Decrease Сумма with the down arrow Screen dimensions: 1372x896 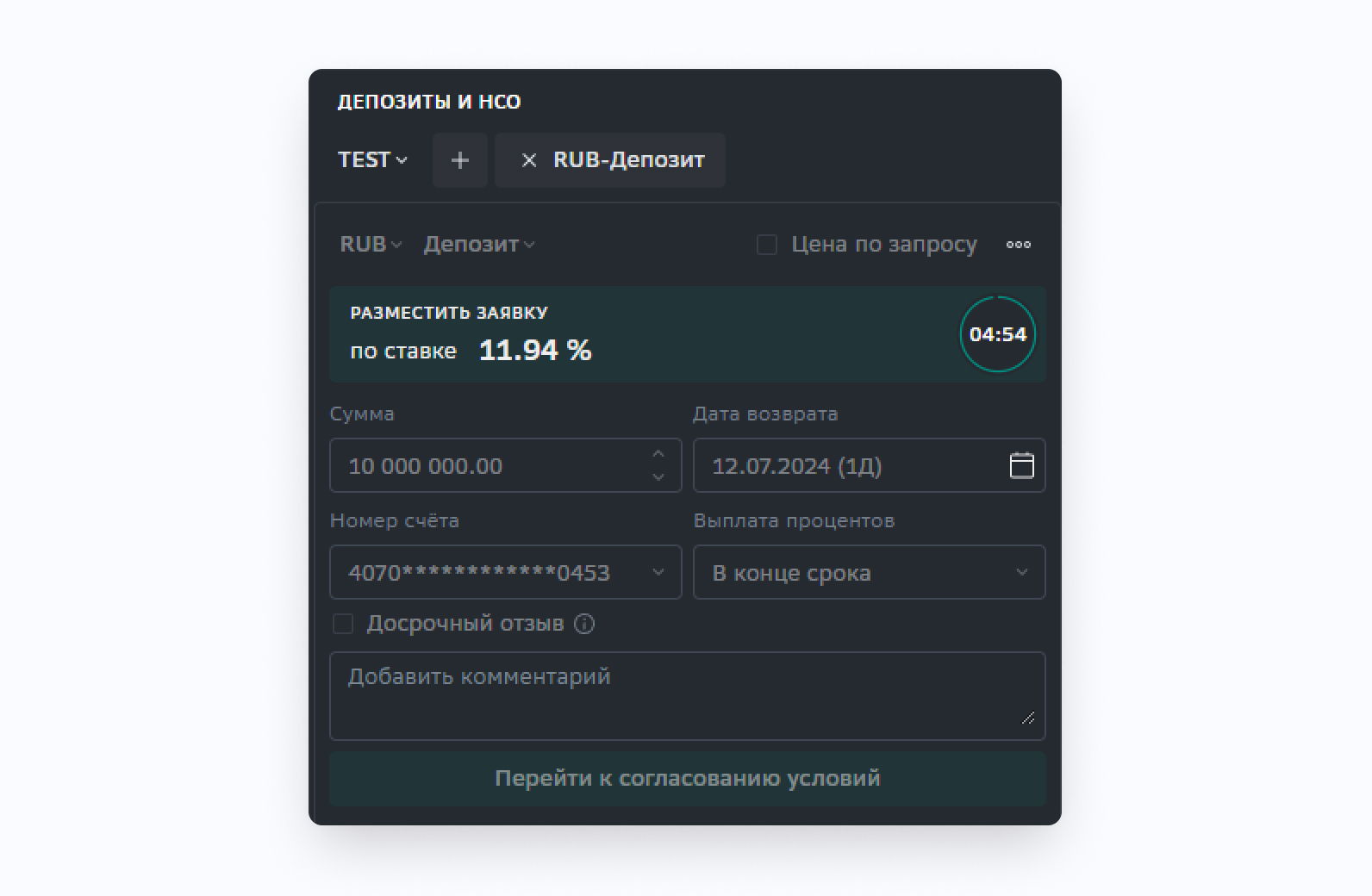tap(658, 476)
